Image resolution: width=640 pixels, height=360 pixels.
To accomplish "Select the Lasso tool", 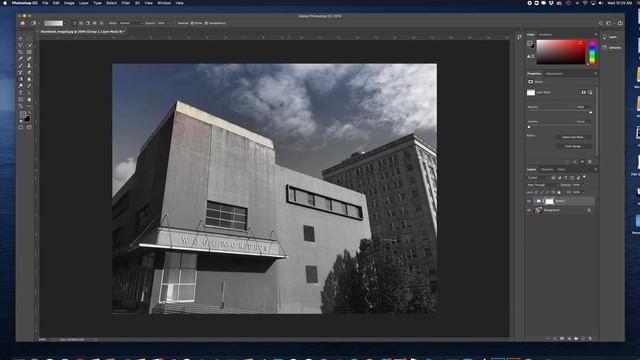I will click(20, 45).
